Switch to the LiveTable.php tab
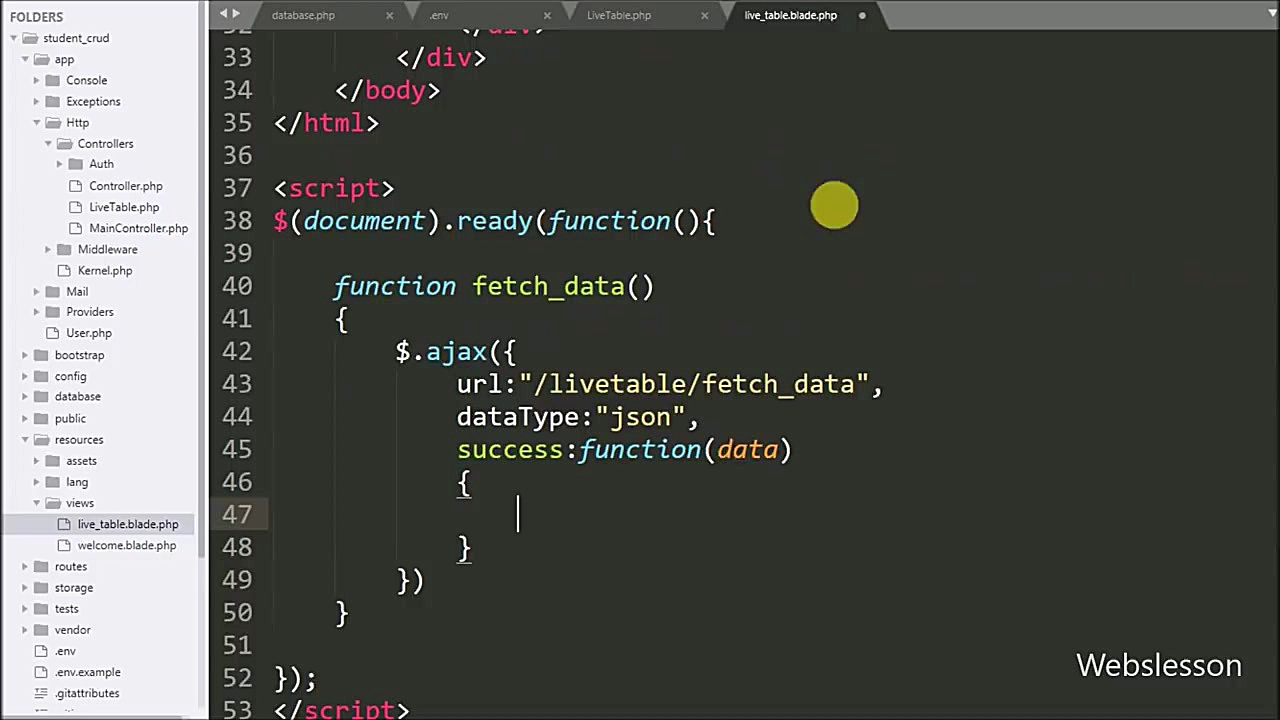The height and width of the screenshot is (720, 1280). (619, 15)
